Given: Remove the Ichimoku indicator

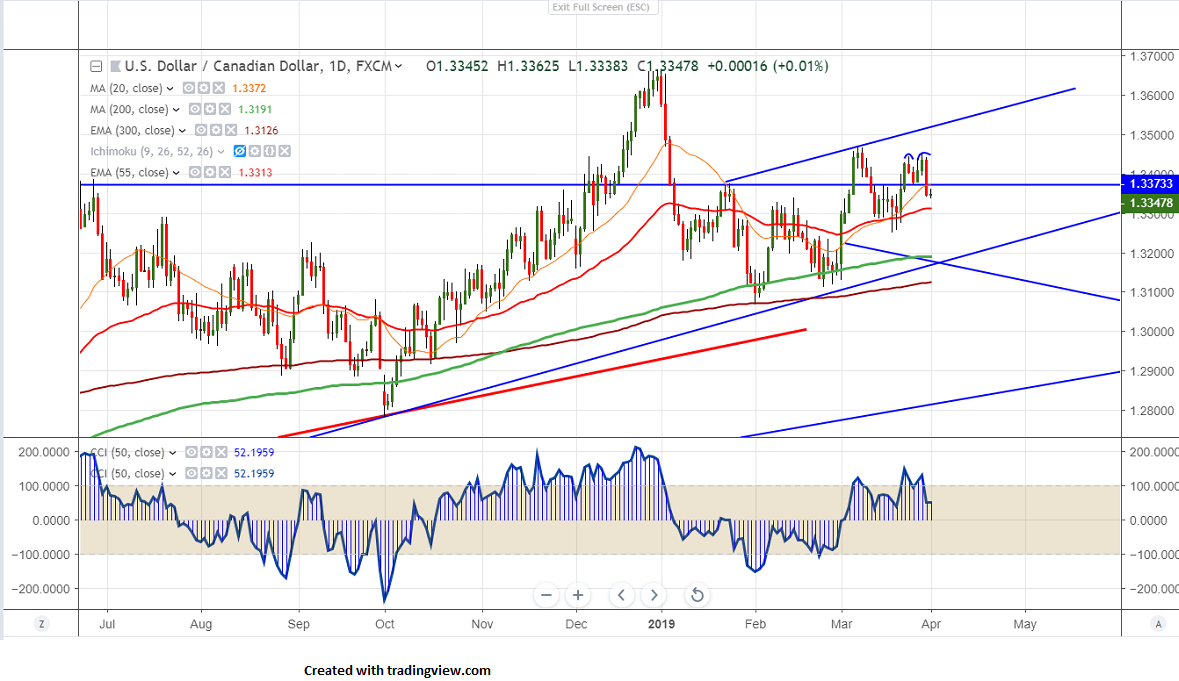Looking at the screenshot, I should [284, 151].
